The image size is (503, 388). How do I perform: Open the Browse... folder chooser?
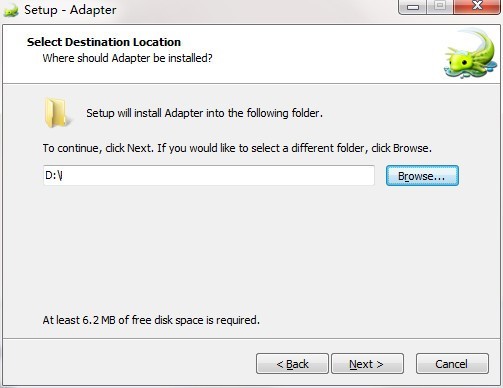click(x=422, y=176)
